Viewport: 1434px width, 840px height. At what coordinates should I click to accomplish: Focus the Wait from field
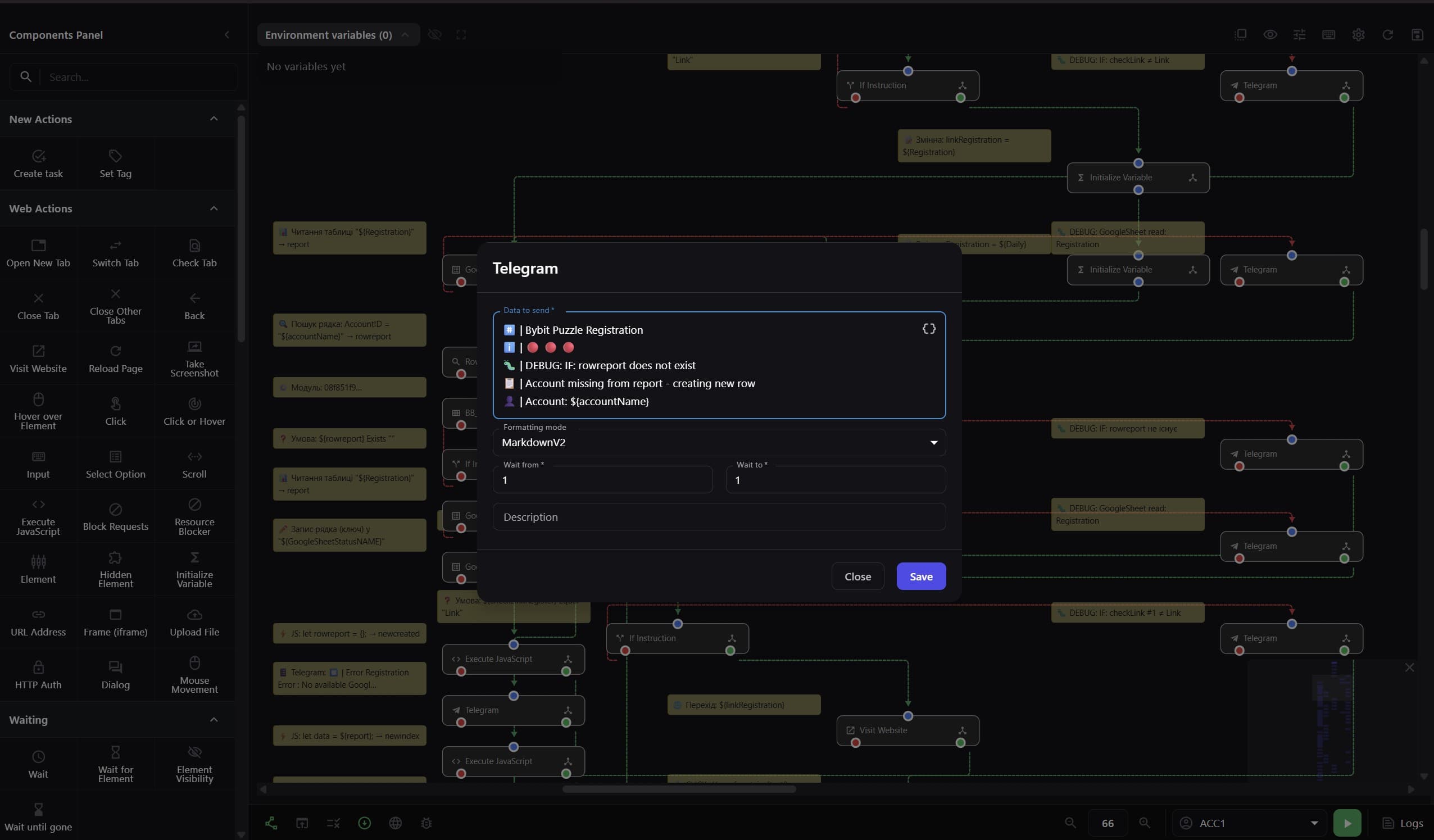tap(602, 480)
